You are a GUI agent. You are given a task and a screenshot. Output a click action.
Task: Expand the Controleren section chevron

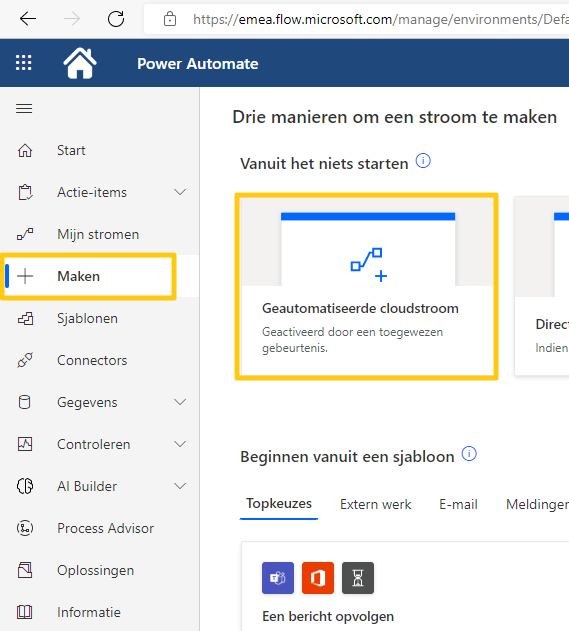click(180, 444)
